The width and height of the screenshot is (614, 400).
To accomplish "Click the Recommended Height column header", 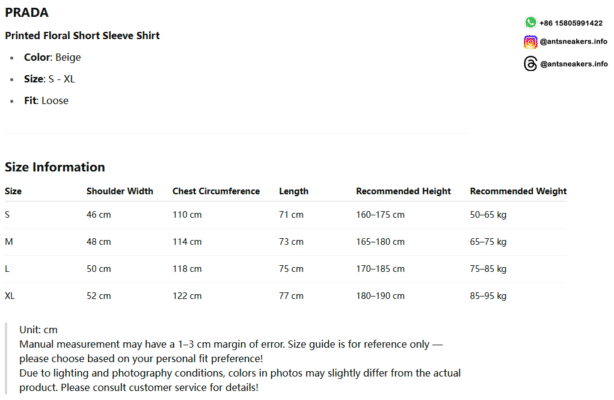I will (x=403, y=191).
